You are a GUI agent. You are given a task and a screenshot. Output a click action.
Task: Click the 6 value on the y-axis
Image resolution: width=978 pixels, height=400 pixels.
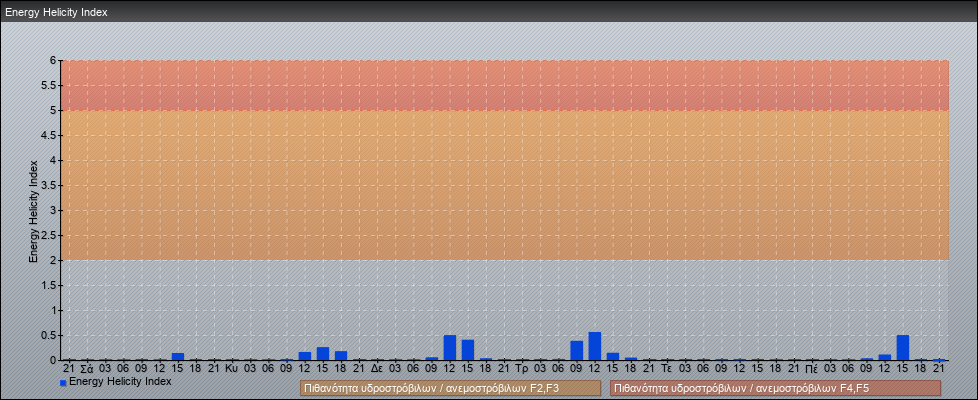tap(54, 61)
